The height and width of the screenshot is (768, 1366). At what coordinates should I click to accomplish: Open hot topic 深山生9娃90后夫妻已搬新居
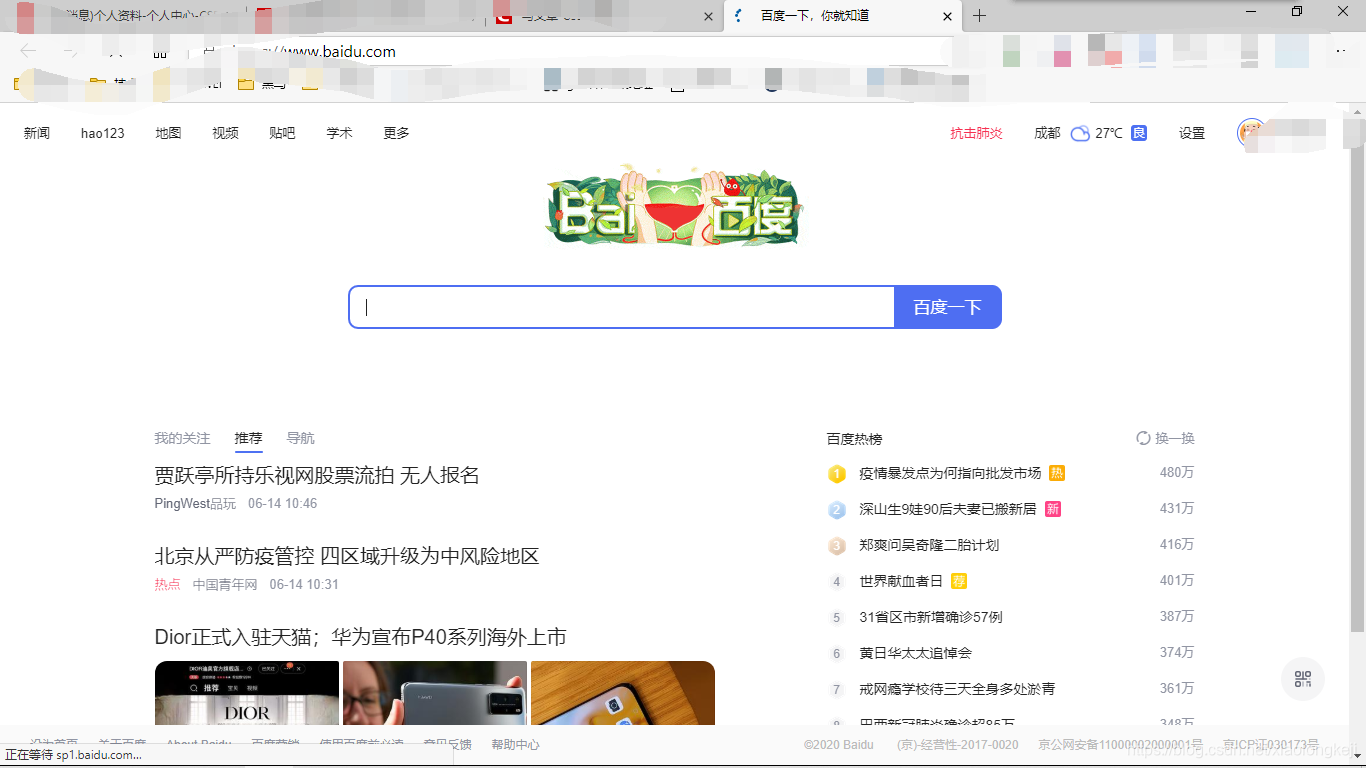click(x=948, y=509)
